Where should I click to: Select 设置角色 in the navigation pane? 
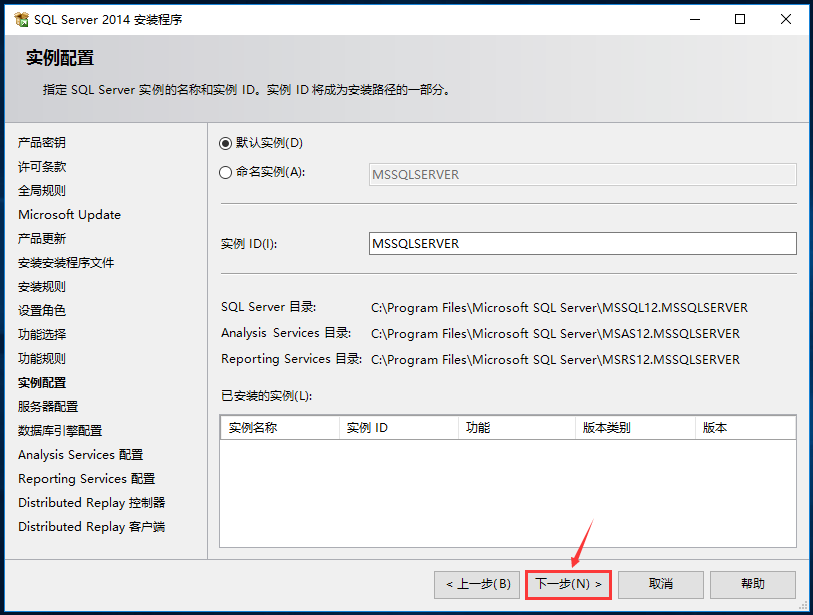43,310
